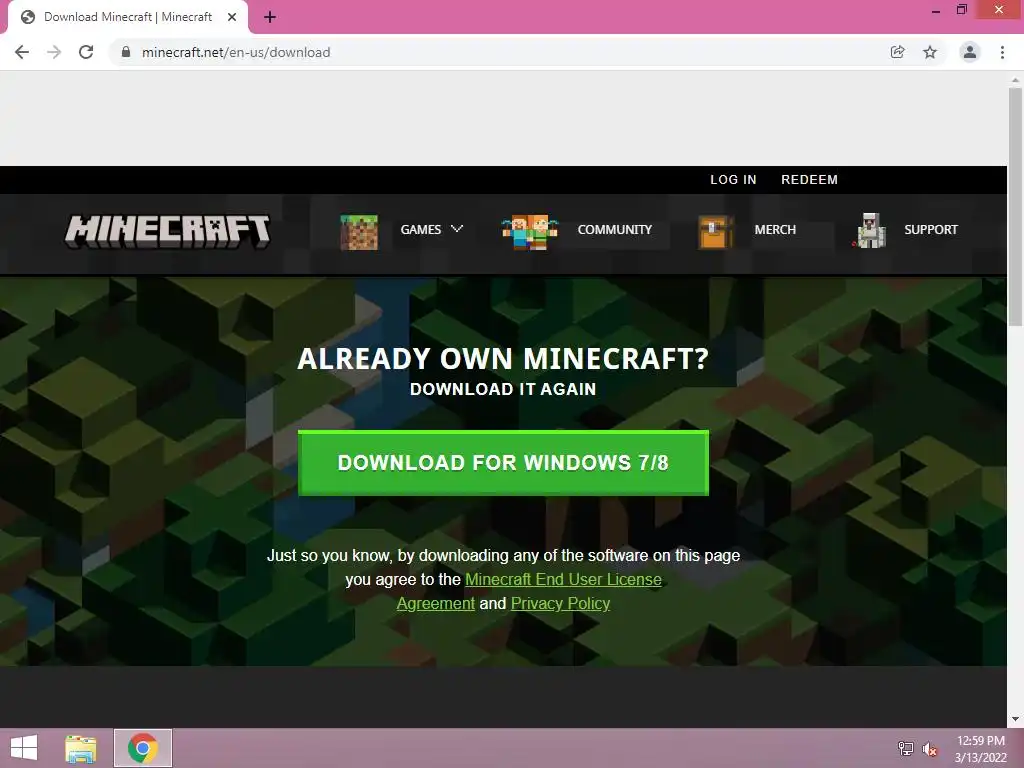Screen dimensions: 1024x768
Task: Click the Chrome taskbar icon
Action: pyautogui.click(x=143, y=748)
